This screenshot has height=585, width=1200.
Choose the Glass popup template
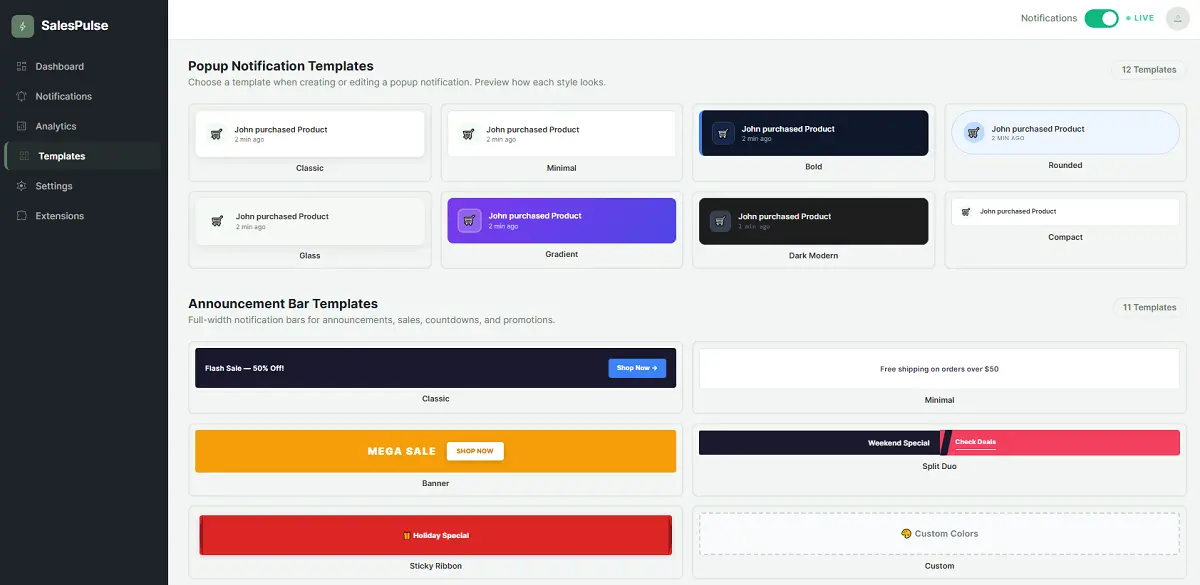point(311,220)
